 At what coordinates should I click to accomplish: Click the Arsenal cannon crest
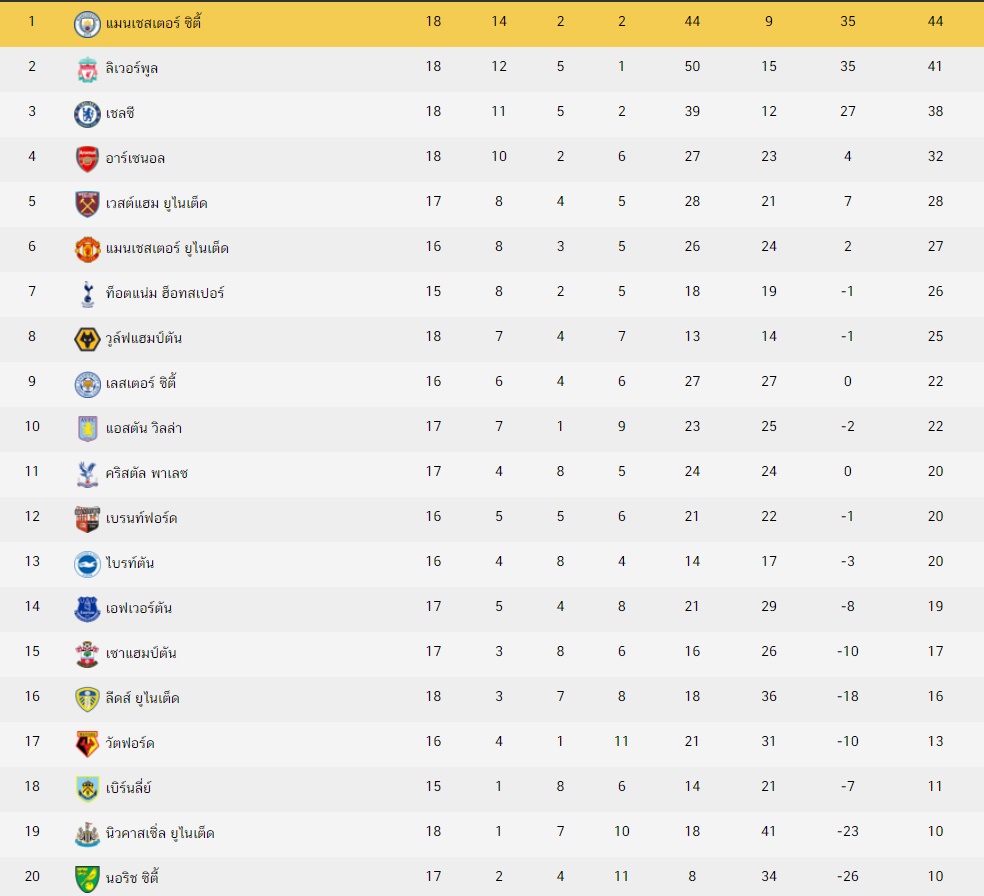pos(87,159)
